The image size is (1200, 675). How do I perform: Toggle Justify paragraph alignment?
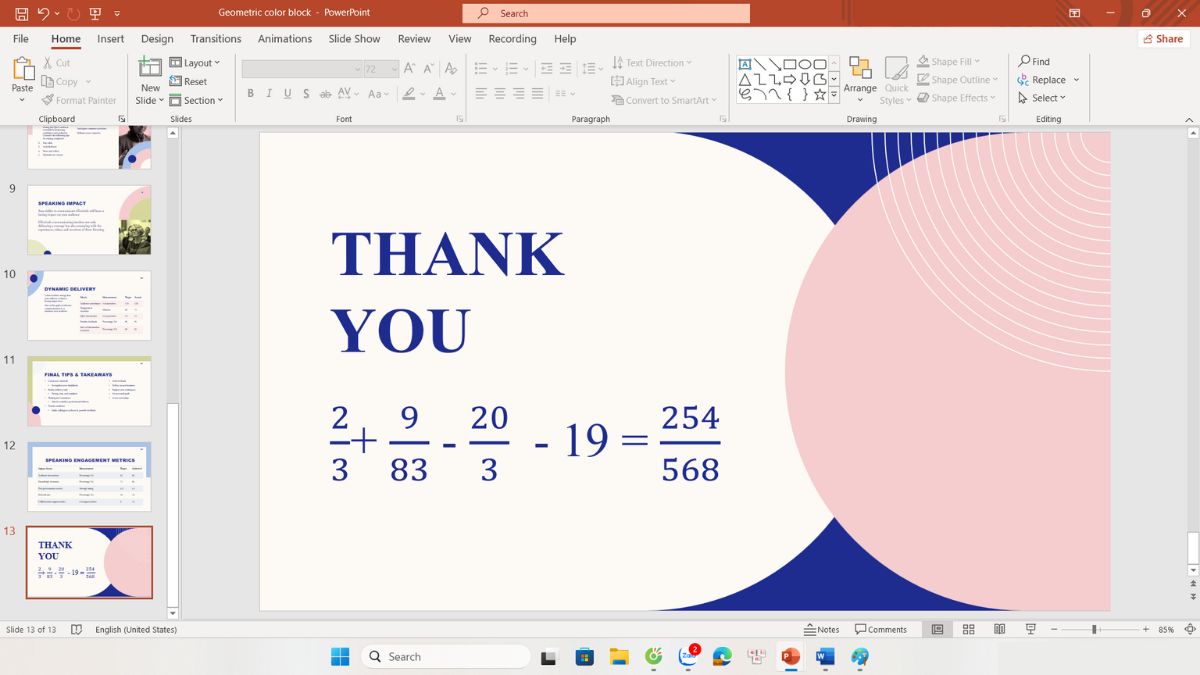pyautogui.click(x=538, y=94)
